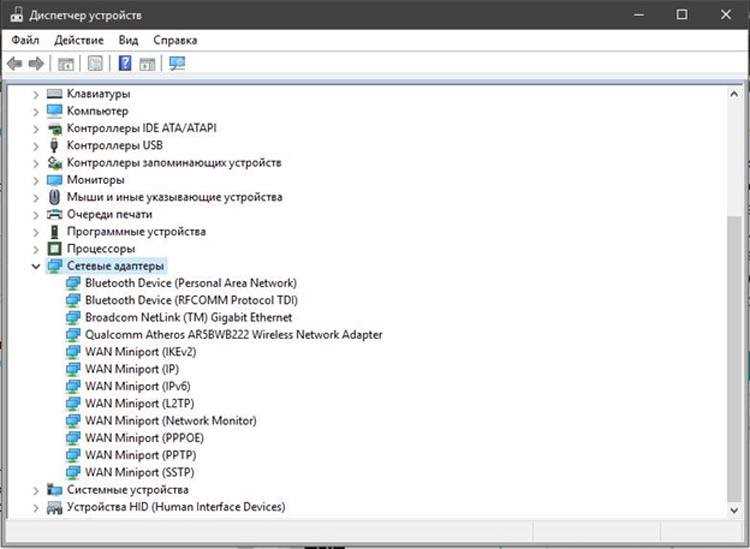Click the vertical scrollbar down arrow

point(734,510)
